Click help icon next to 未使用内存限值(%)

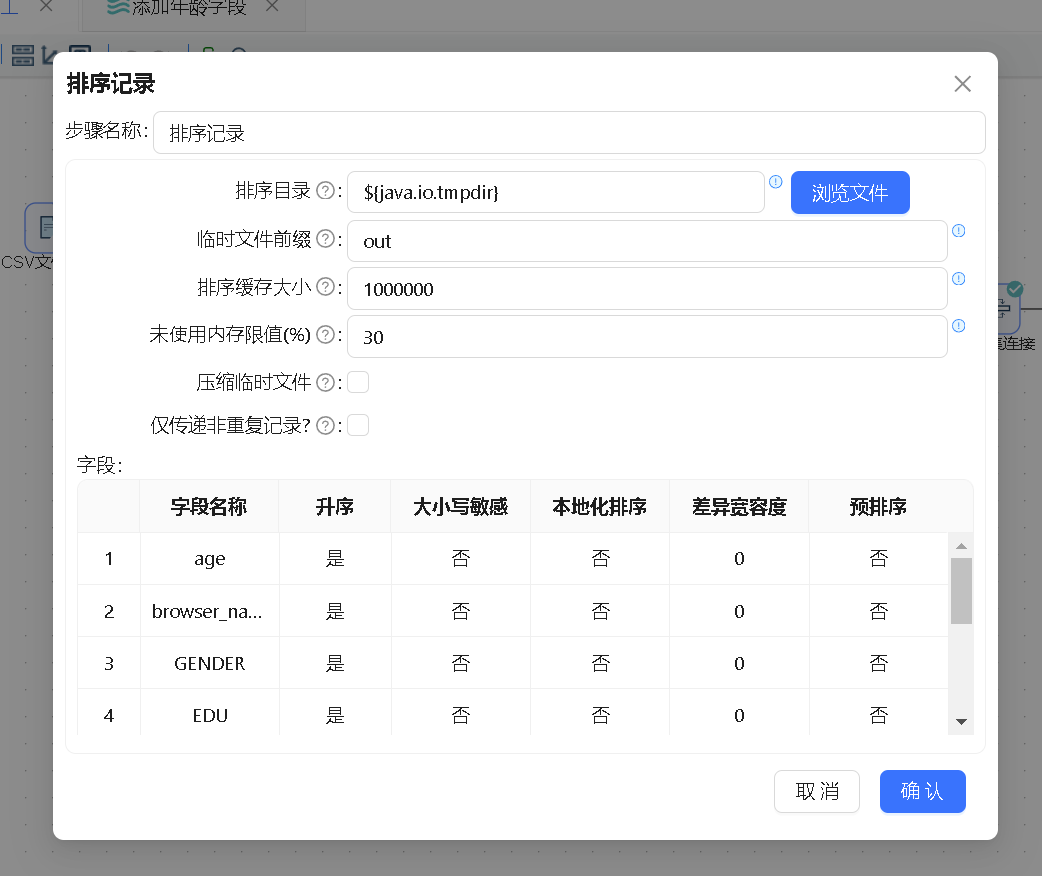pyautogui.click(x=326, y=334)
